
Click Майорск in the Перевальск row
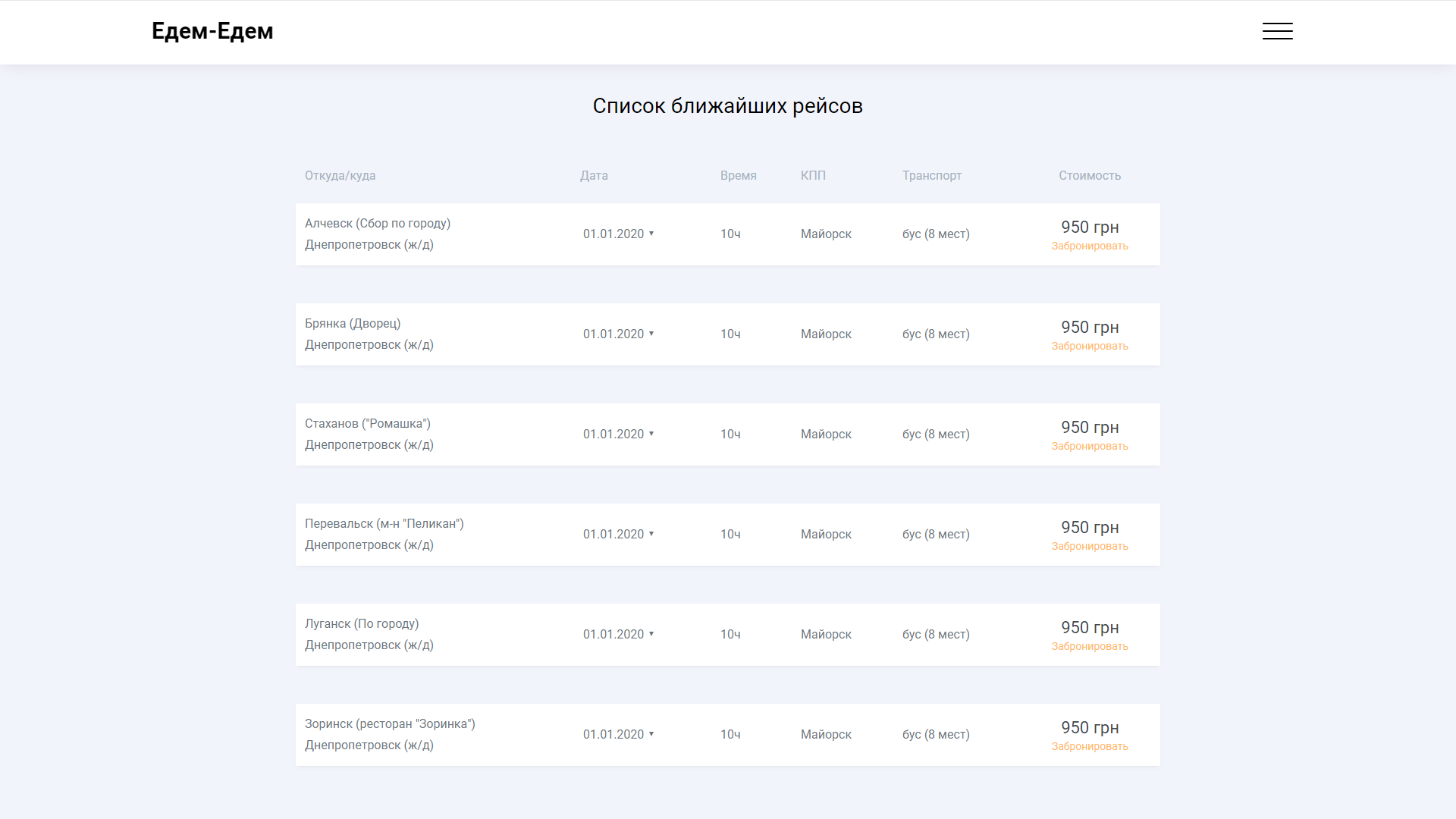826,534
